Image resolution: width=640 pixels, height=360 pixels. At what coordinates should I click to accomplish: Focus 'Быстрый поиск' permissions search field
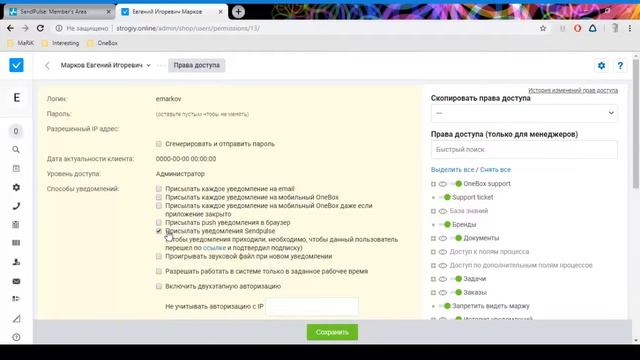coord(524,149)
